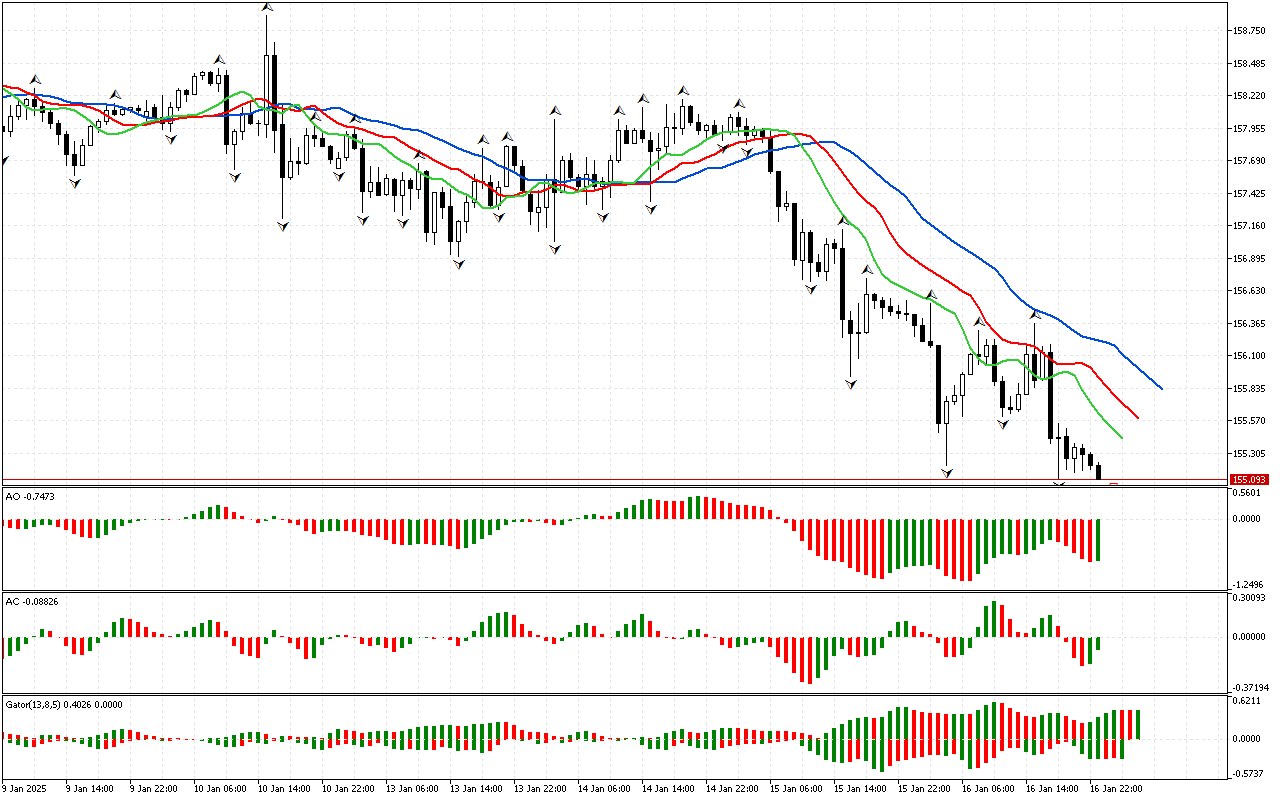Screen dimensions: 1280x800
Task: Select the AC -0.08826 indicator label
Action: point(33,601)
